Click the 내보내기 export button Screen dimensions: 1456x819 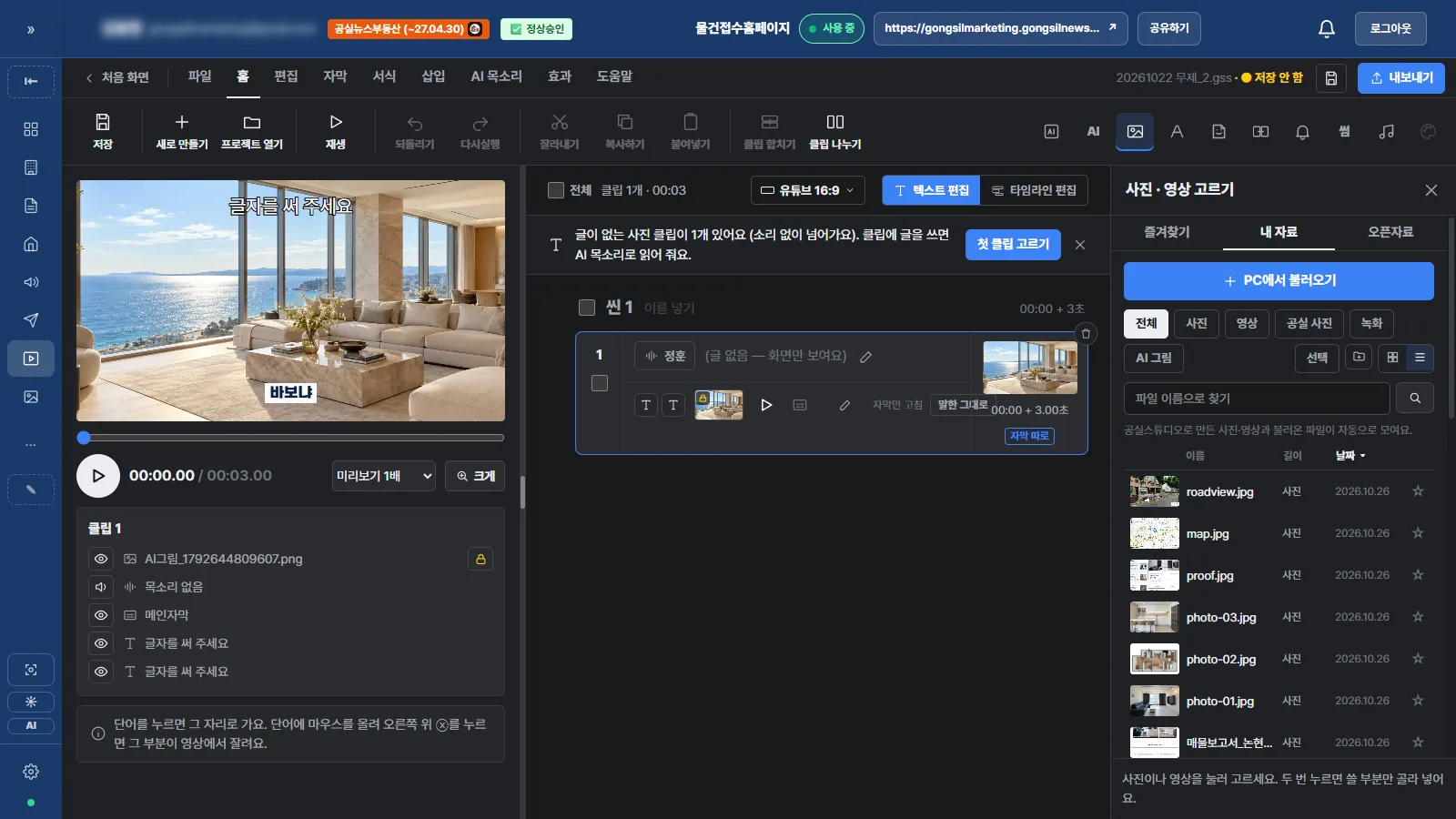tap(1401, 78)
